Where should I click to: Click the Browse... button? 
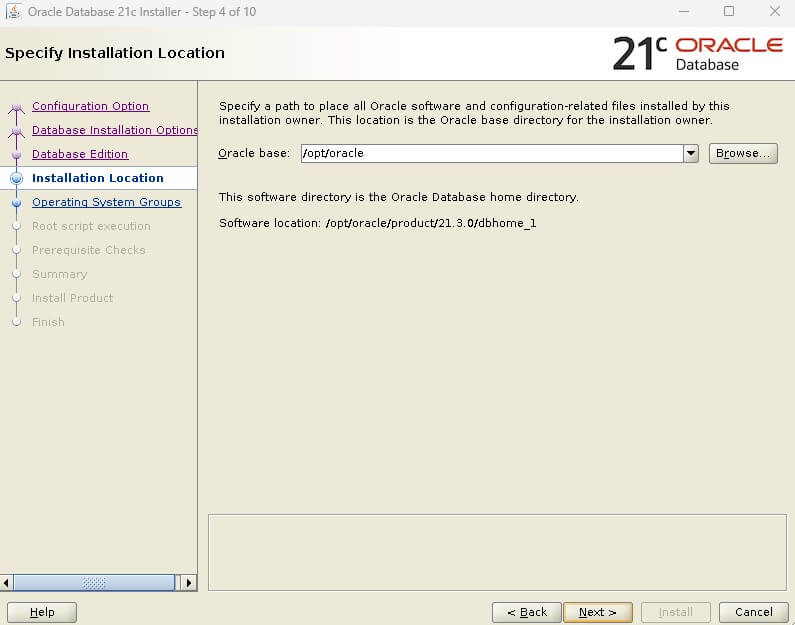coord(743,153)
